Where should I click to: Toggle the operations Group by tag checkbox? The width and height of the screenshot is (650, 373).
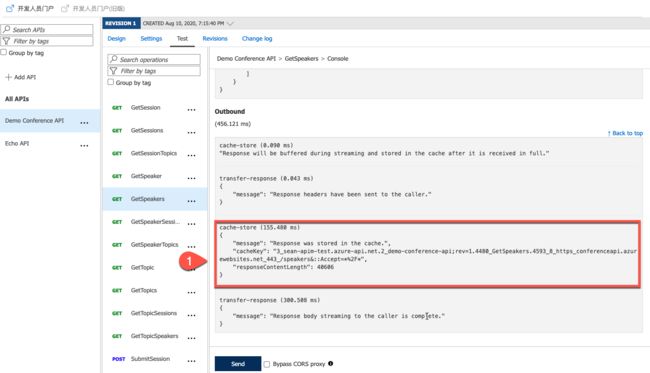[111, 82]
